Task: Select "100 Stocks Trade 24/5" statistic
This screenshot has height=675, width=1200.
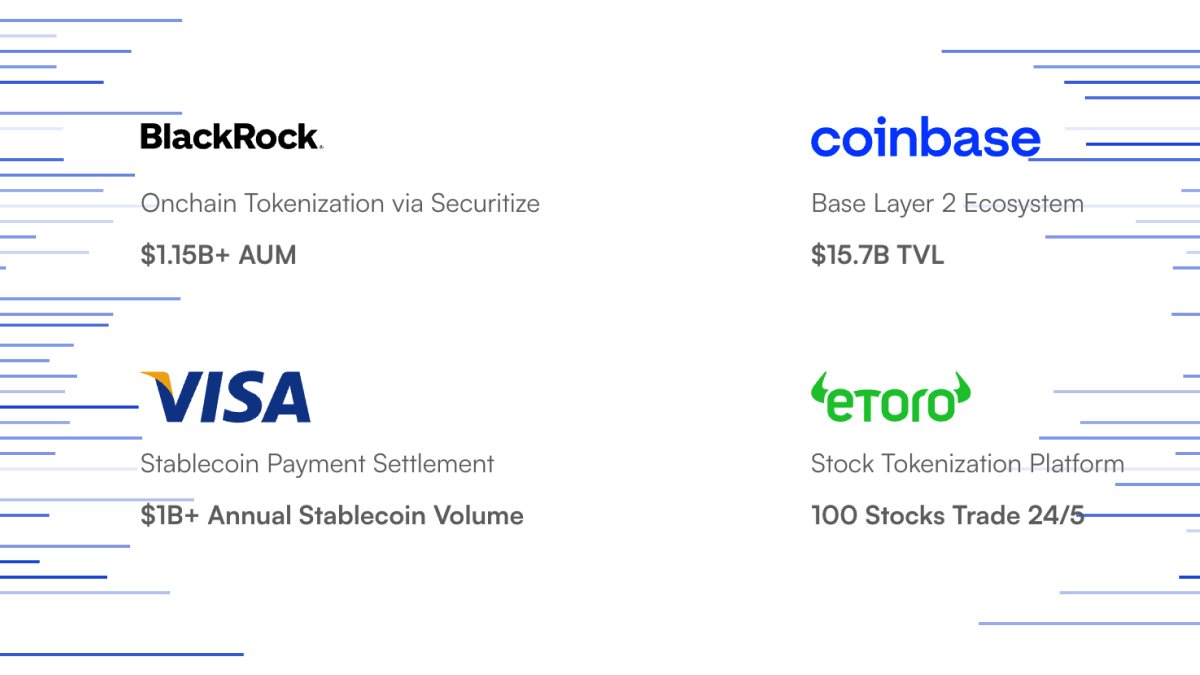Action: coord(947,516)
